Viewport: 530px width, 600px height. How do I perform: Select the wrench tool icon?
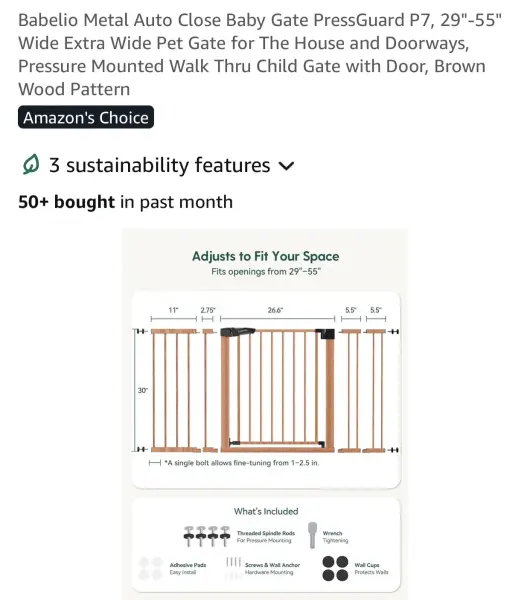click(x=312, y=535)
